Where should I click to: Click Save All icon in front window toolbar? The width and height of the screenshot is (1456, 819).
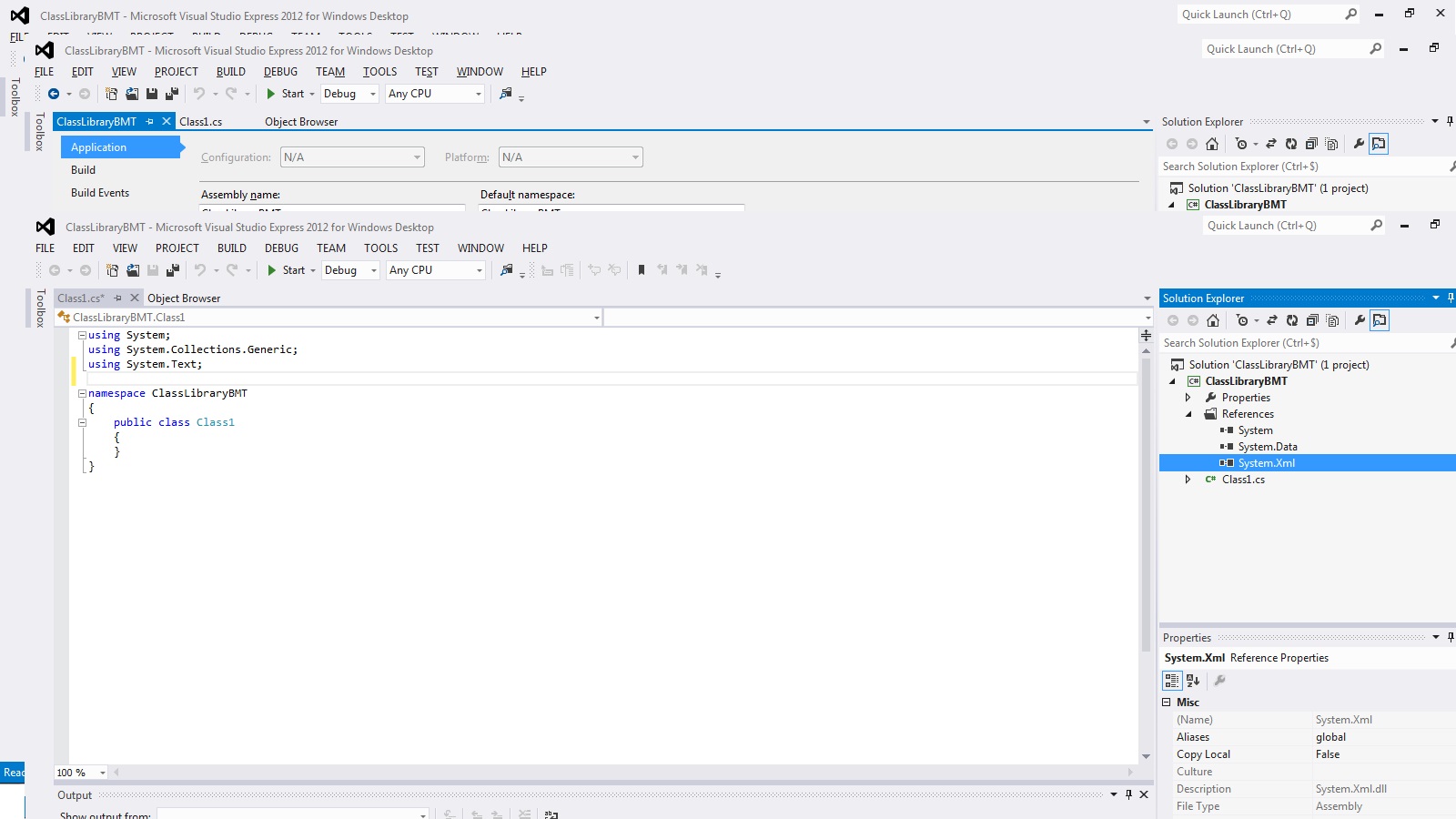(172, 270)
